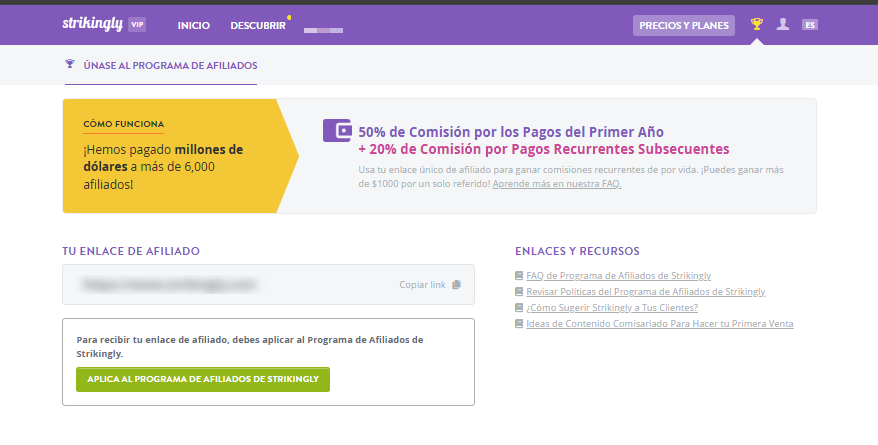Click book icon beside Ideas de Contenido

pyautogui.click(x=519, y=324)
